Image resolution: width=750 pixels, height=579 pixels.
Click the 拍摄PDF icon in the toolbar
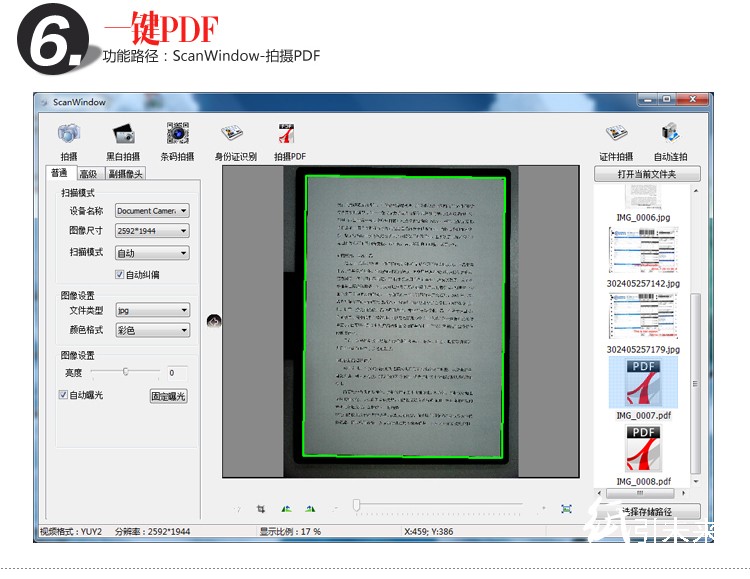(x=288, y=134)
